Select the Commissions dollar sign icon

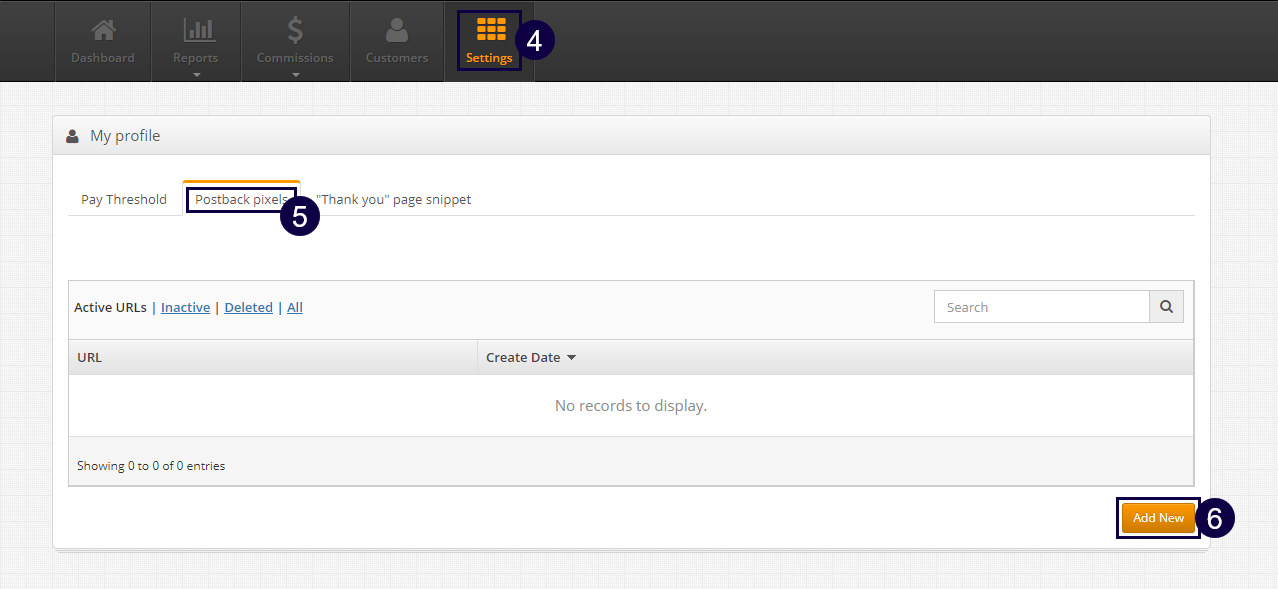pos(295,31)
